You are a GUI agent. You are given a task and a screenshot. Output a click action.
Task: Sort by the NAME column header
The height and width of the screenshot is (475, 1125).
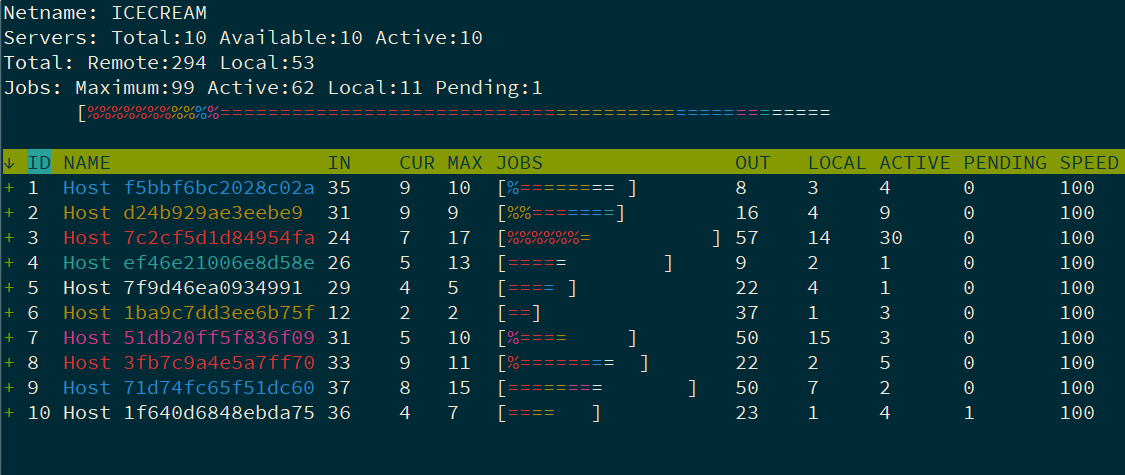pos(87,163)
